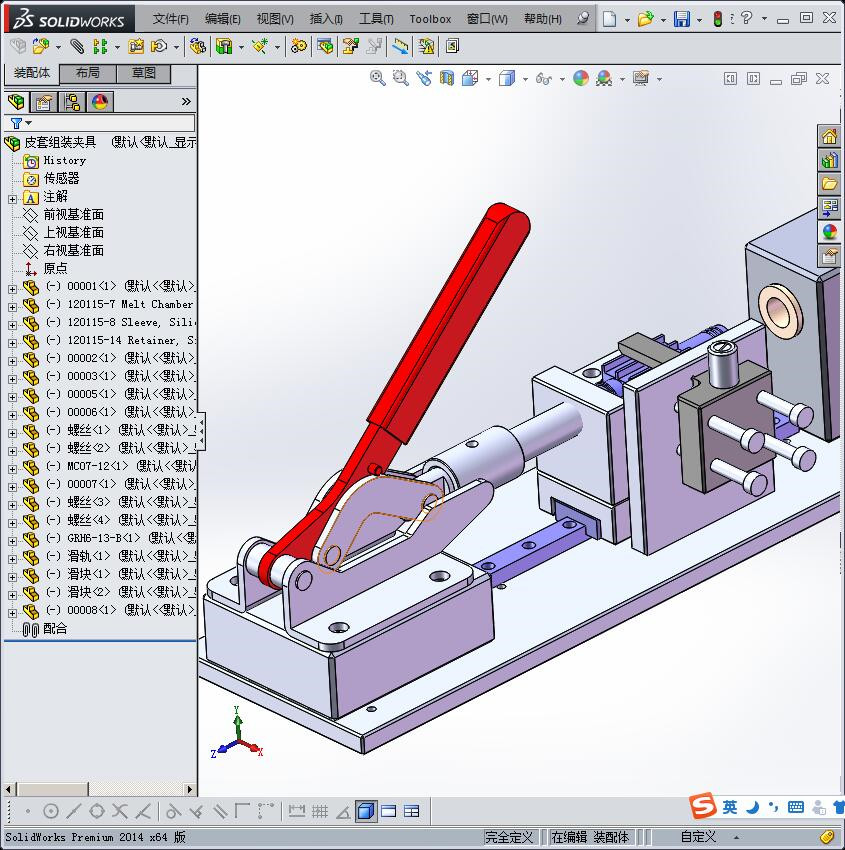
Task: Select 前视基准面 plane in the tree
Action: point(73,215)
